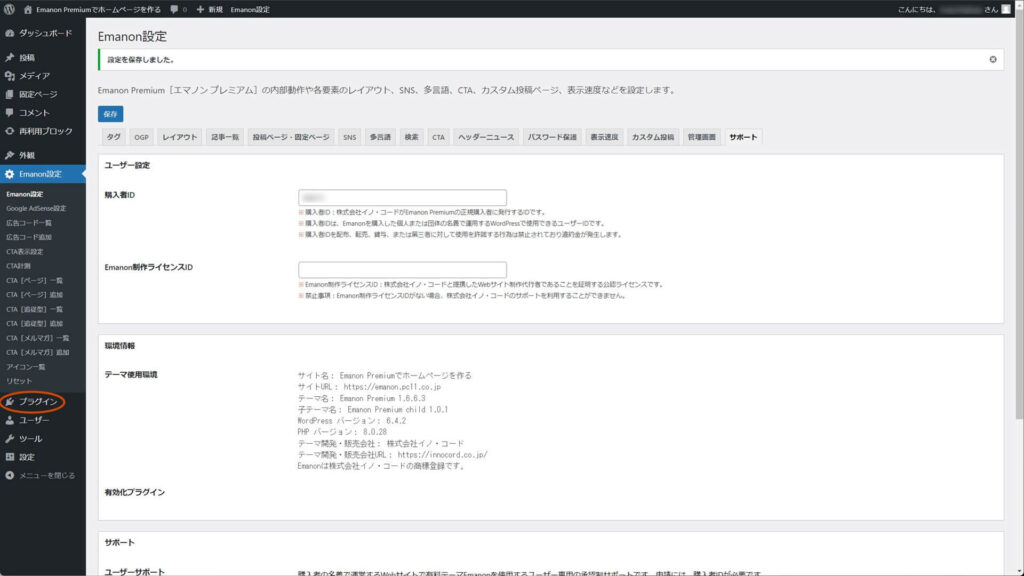This screenshot has width=1024, height=576.
Task: Click the ダッシュボード gauge icon in the sidebar
Action: (x=9, y=33)
